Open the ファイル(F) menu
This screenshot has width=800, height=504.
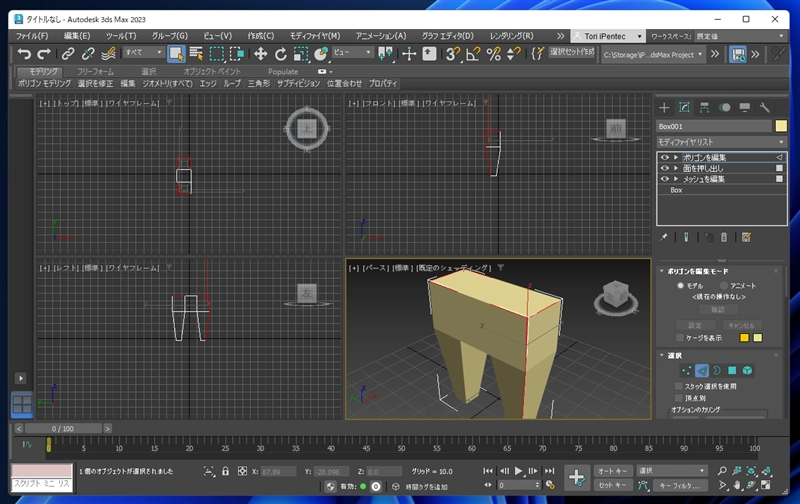pyautogui.click(x=32, y=36)
